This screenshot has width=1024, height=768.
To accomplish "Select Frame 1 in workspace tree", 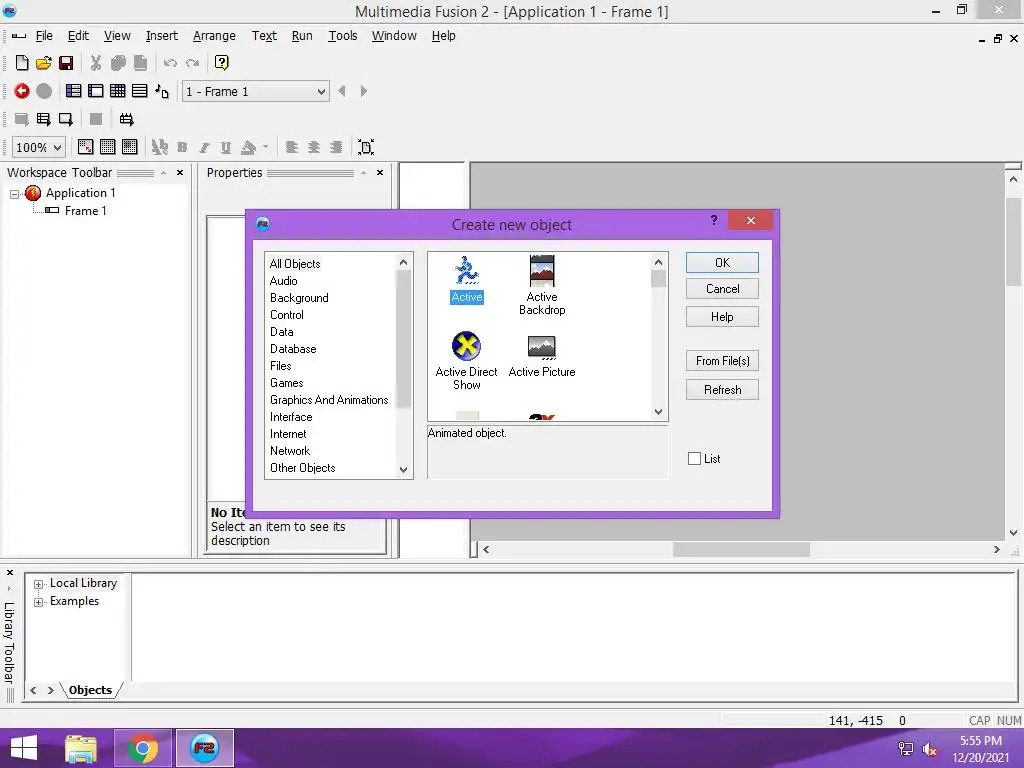I will (86, 211).
